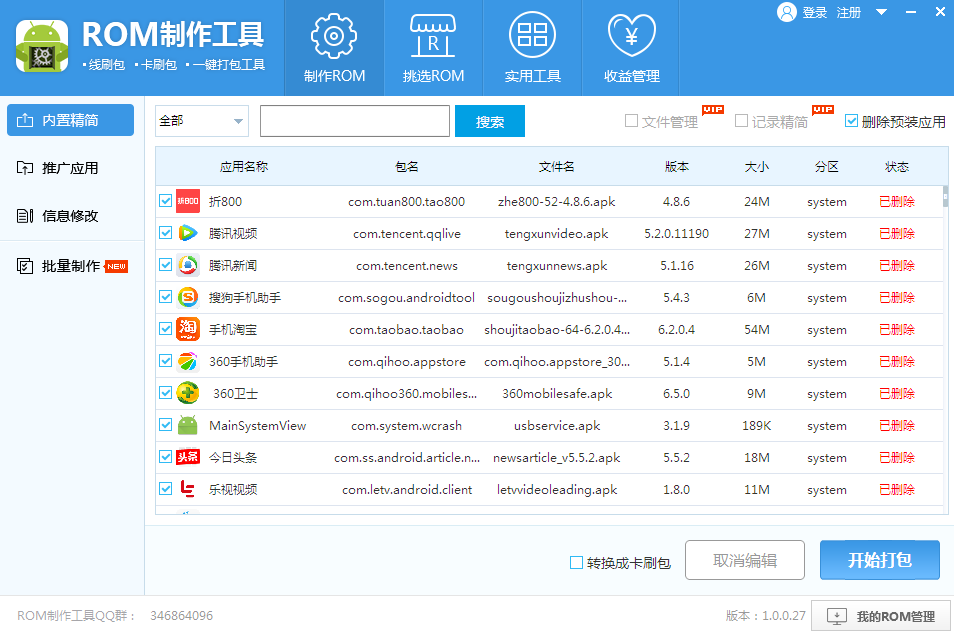This screenshot has height=634, width=954.
Task: Uncheck the 腾讯视频 row checkbox
Action: 165,232
